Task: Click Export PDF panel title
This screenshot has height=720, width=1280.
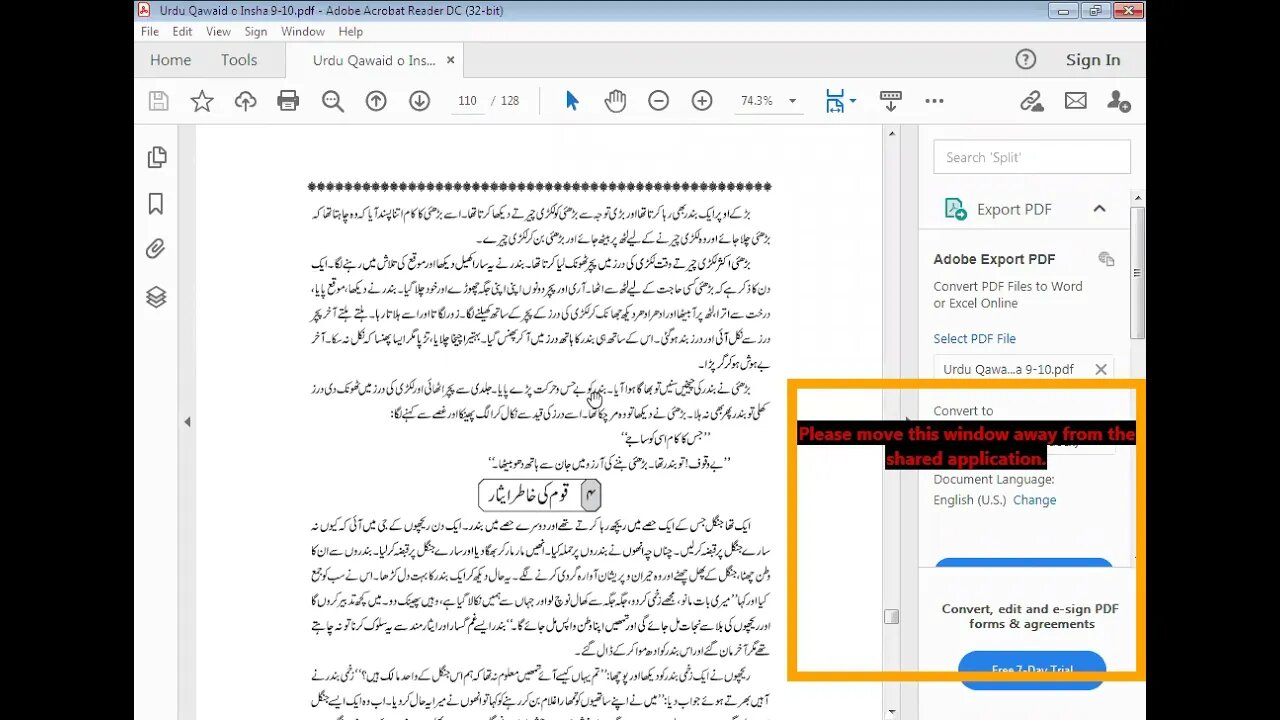Action: (x=1014, y=209)
